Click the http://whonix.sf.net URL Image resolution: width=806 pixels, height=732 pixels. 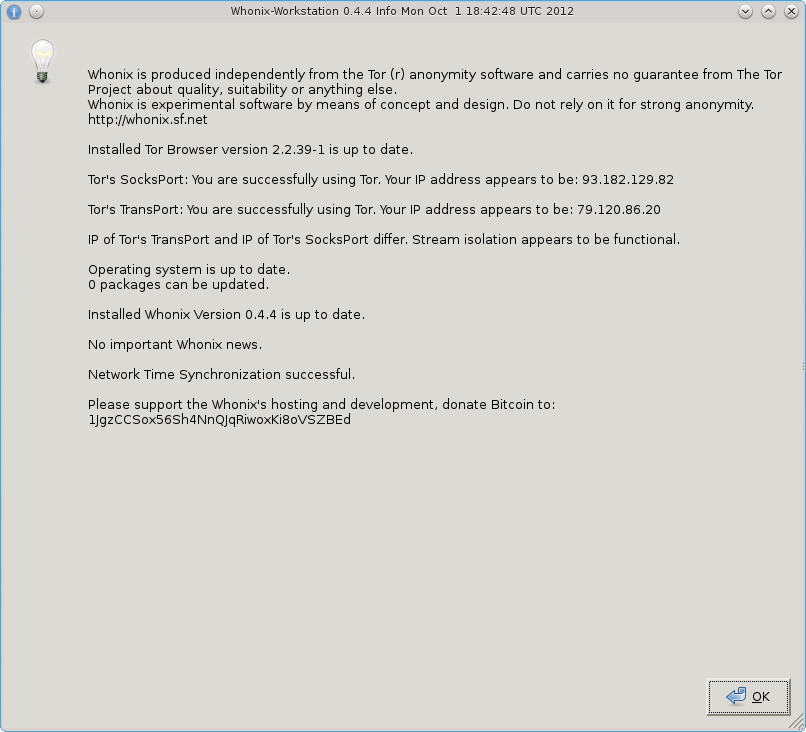click(x=147, y=120)
